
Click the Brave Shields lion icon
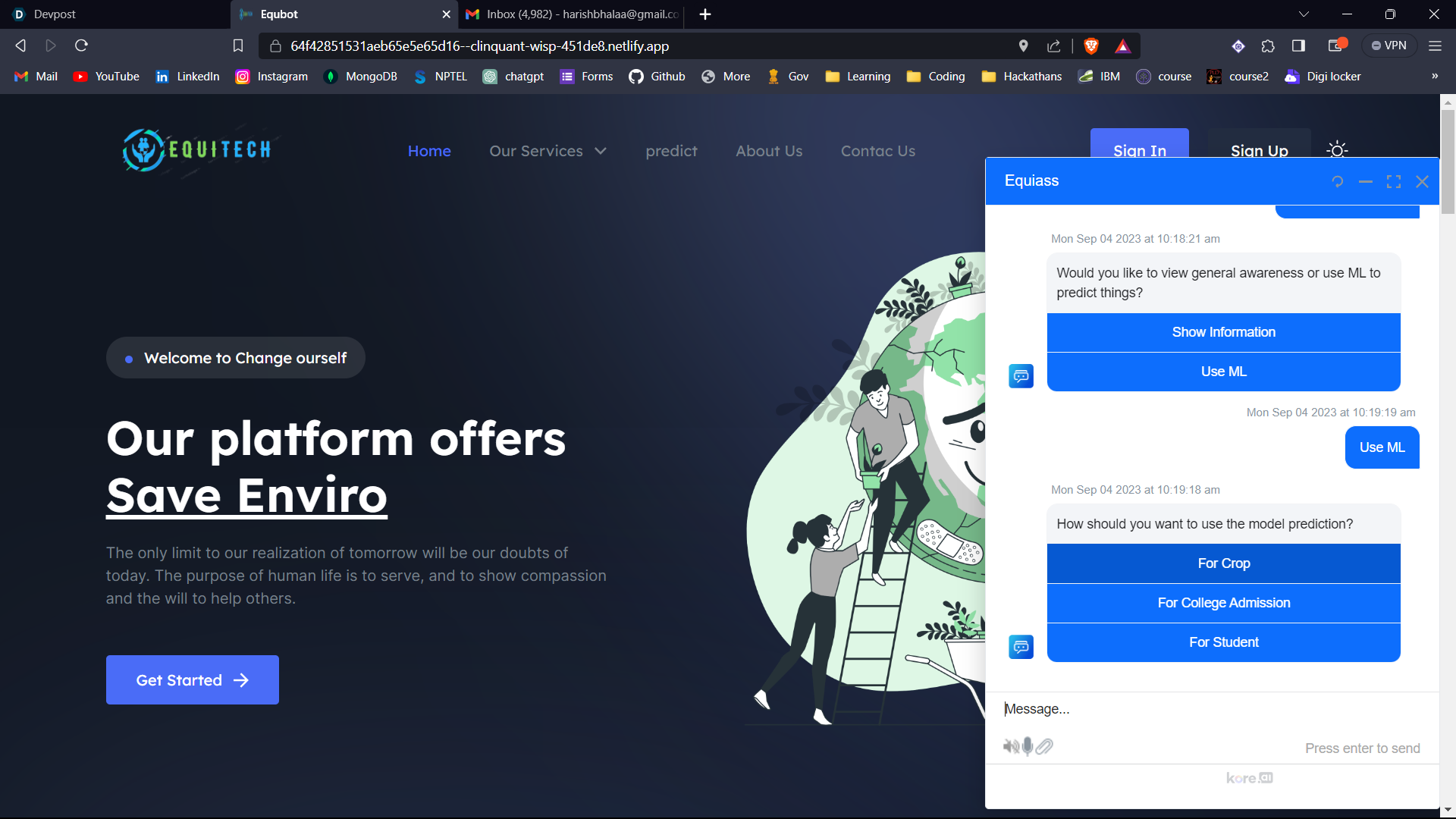coord(1091,46)
